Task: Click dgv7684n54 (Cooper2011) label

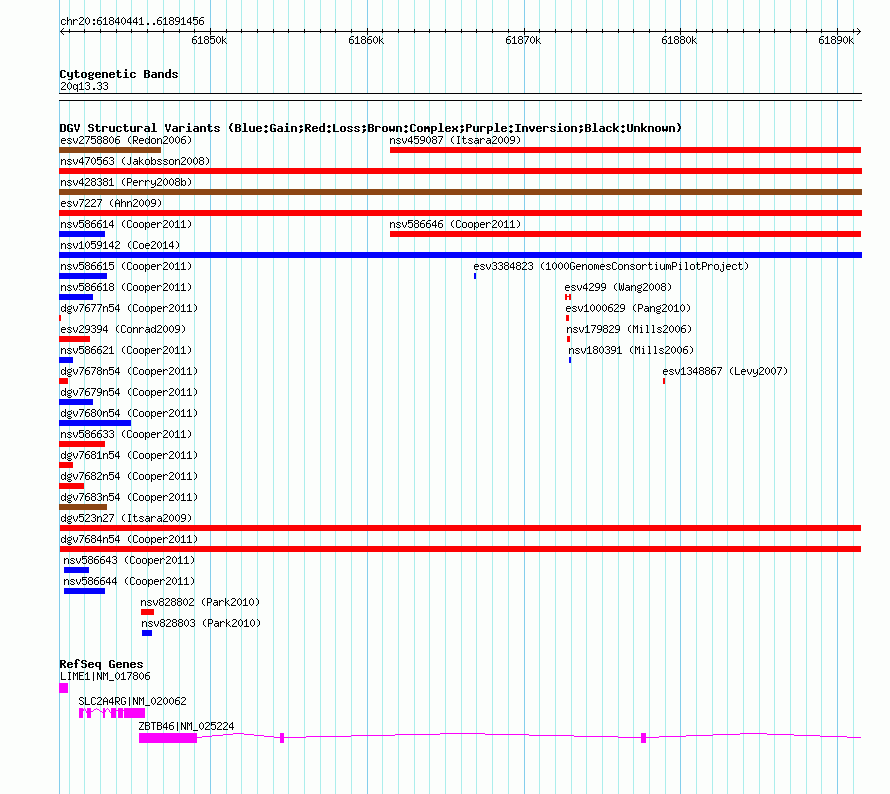Action: [129, 539]
